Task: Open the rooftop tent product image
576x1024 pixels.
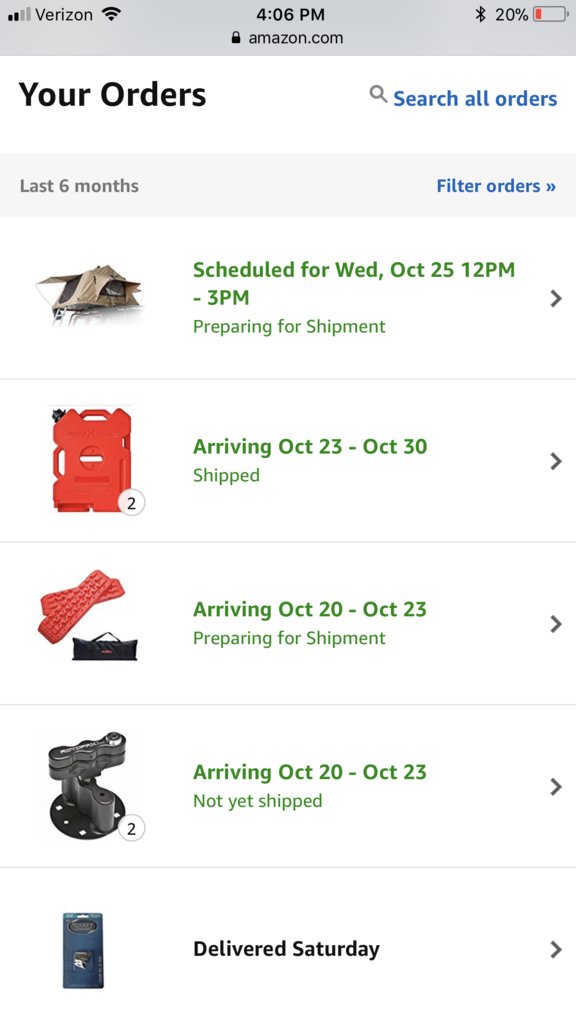Action: click(89, 296)
